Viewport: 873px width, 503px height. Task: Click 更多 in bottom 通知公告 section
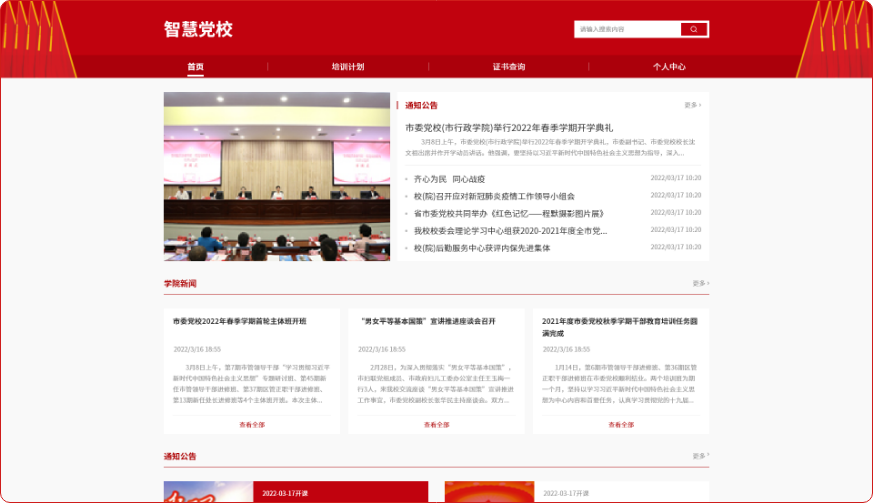tap(701, 456)
